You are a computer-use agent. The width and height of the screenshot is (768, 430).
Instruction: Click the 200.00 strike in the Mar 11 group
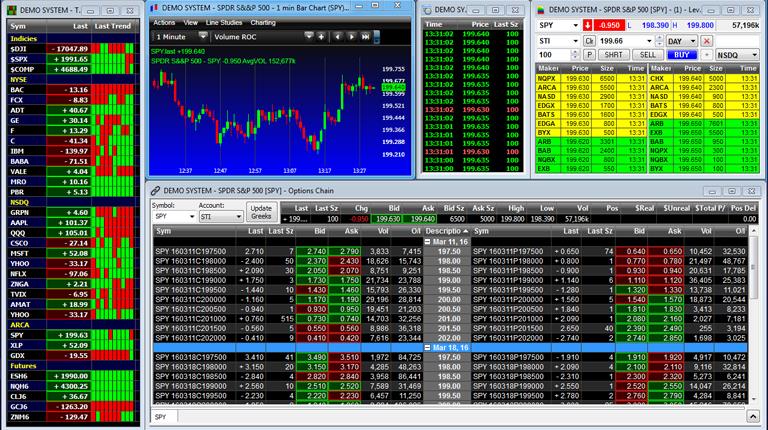pyautogui.click(x=449, y=300)
